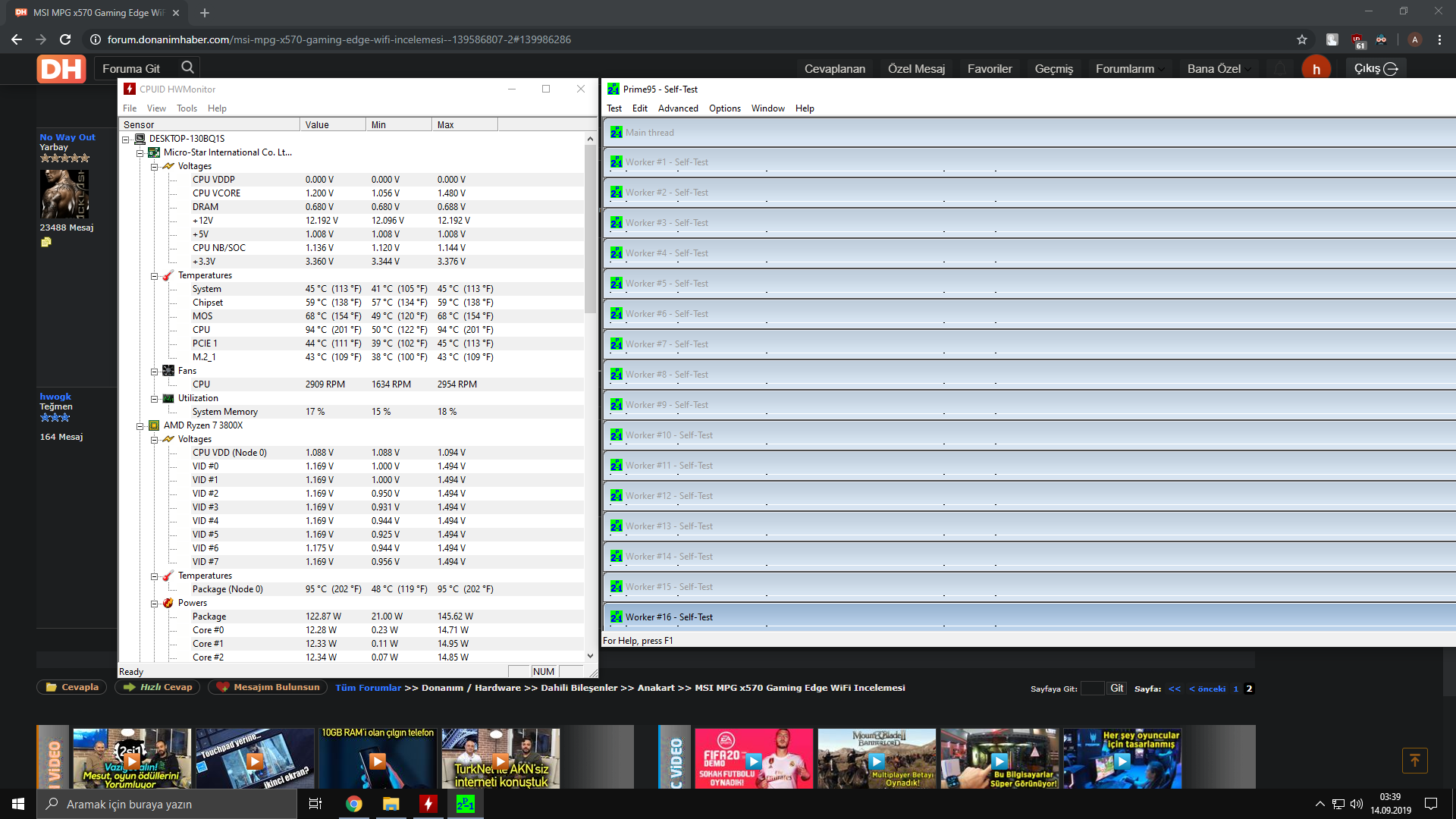Click the Windows search box
This screenshot has width=1456, height=819.
(x=167, y=804)
